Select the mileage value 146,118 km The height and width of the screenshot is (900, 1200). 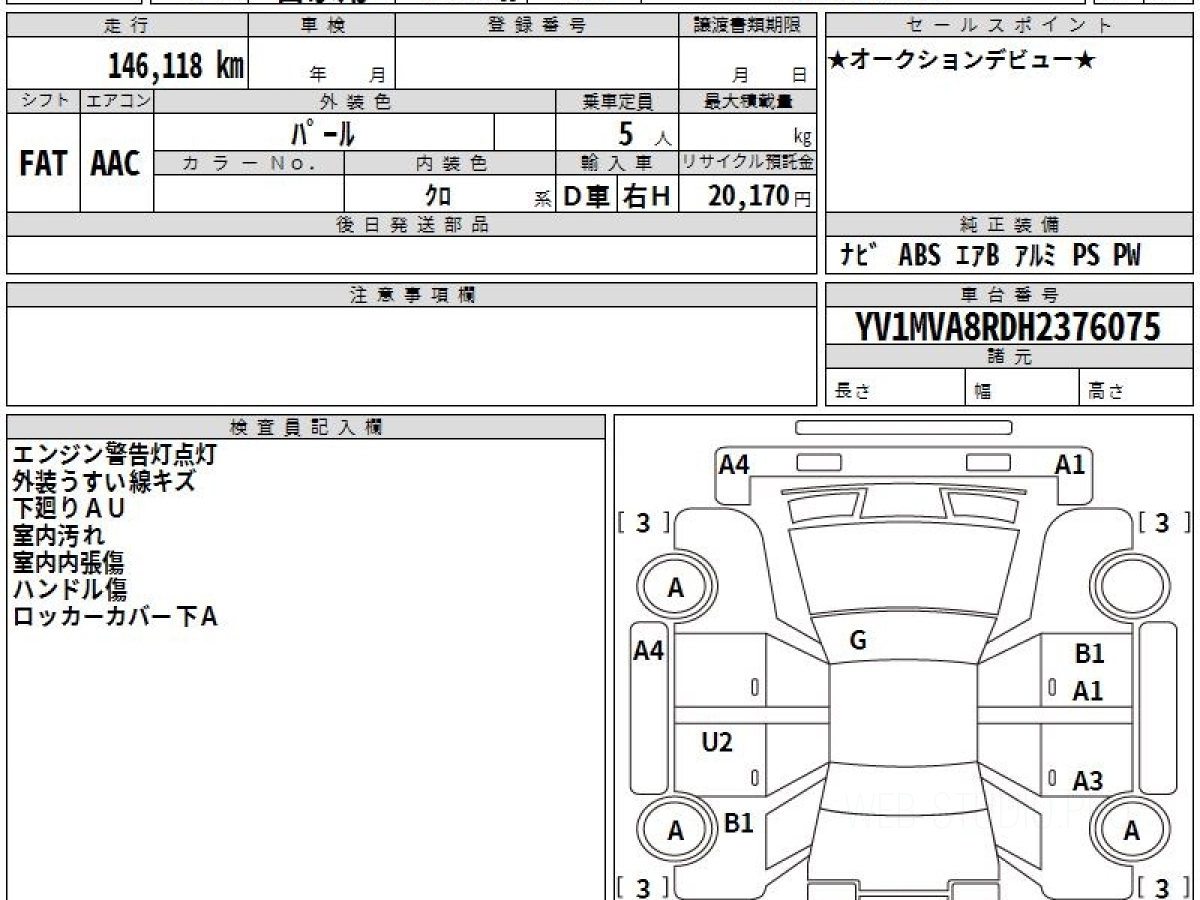point(176,66)
